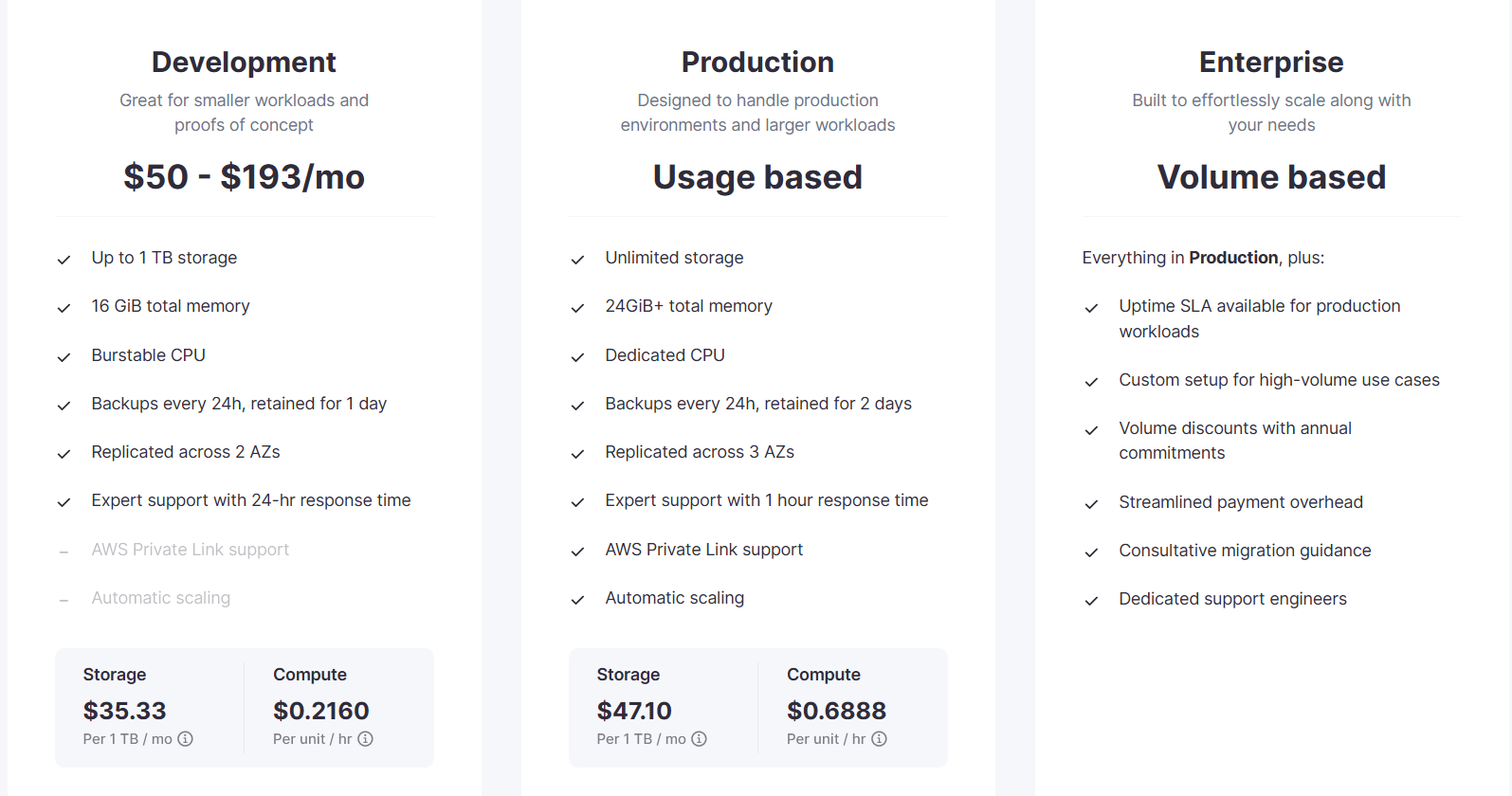Click the $0.2160 compute price

(321, 711)
